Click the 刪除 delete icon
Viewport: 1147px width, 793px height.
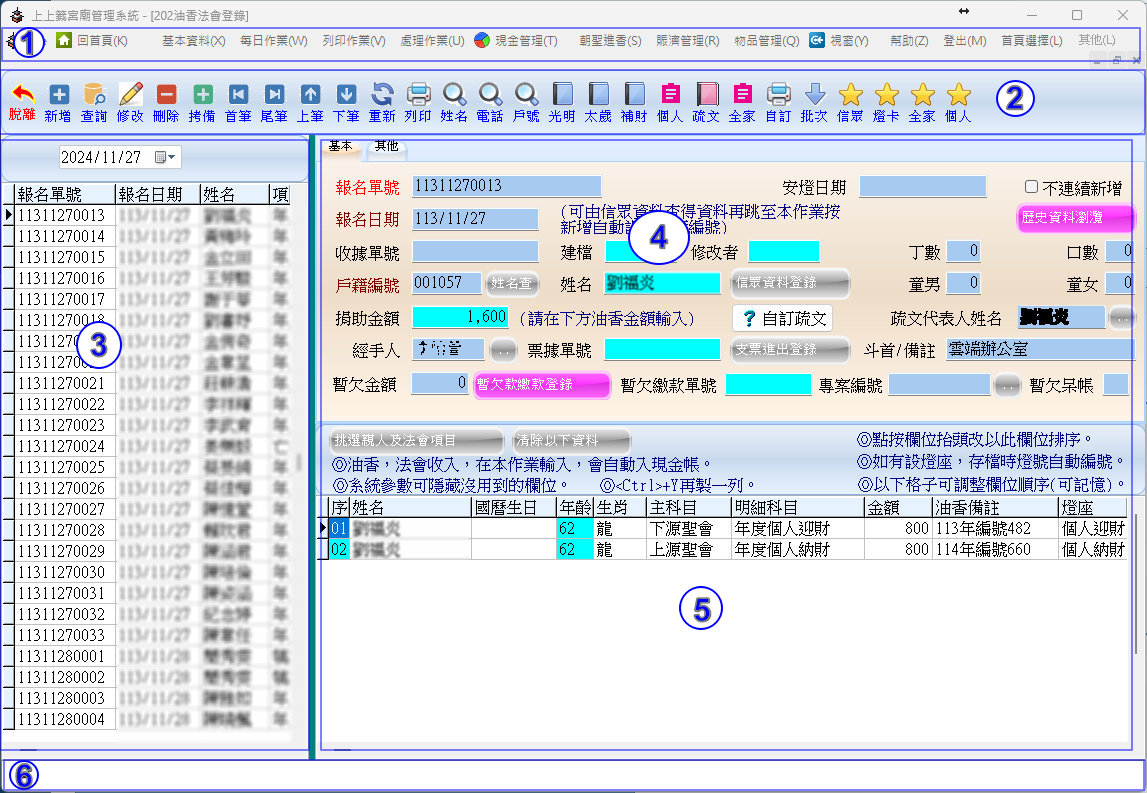(x=166, y=96)
